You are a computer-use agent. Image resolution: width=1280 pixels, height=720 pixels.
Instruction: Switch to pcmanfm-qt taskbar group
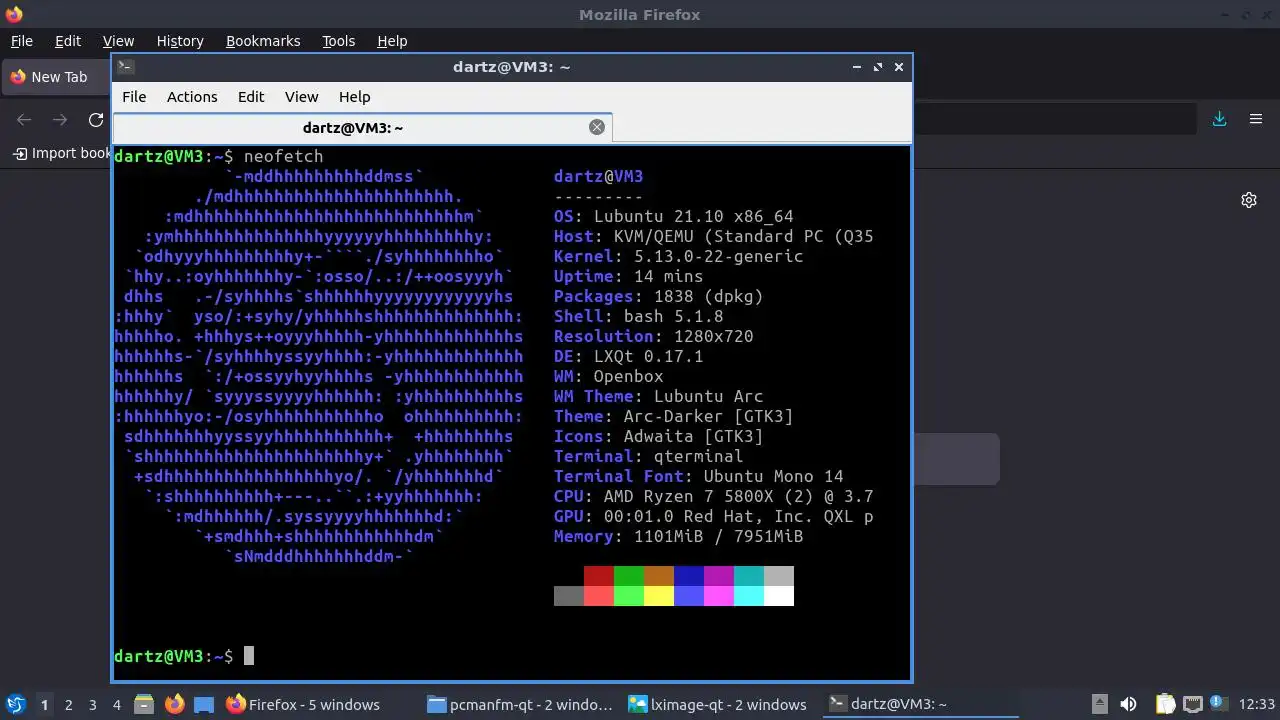click(520, 704)
